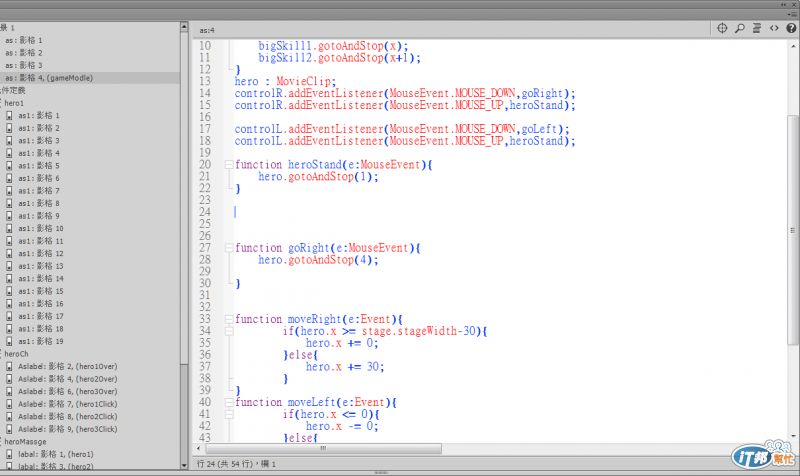
Task: Click script icon beside as1: 影格 10
Action: click(9, 228)
